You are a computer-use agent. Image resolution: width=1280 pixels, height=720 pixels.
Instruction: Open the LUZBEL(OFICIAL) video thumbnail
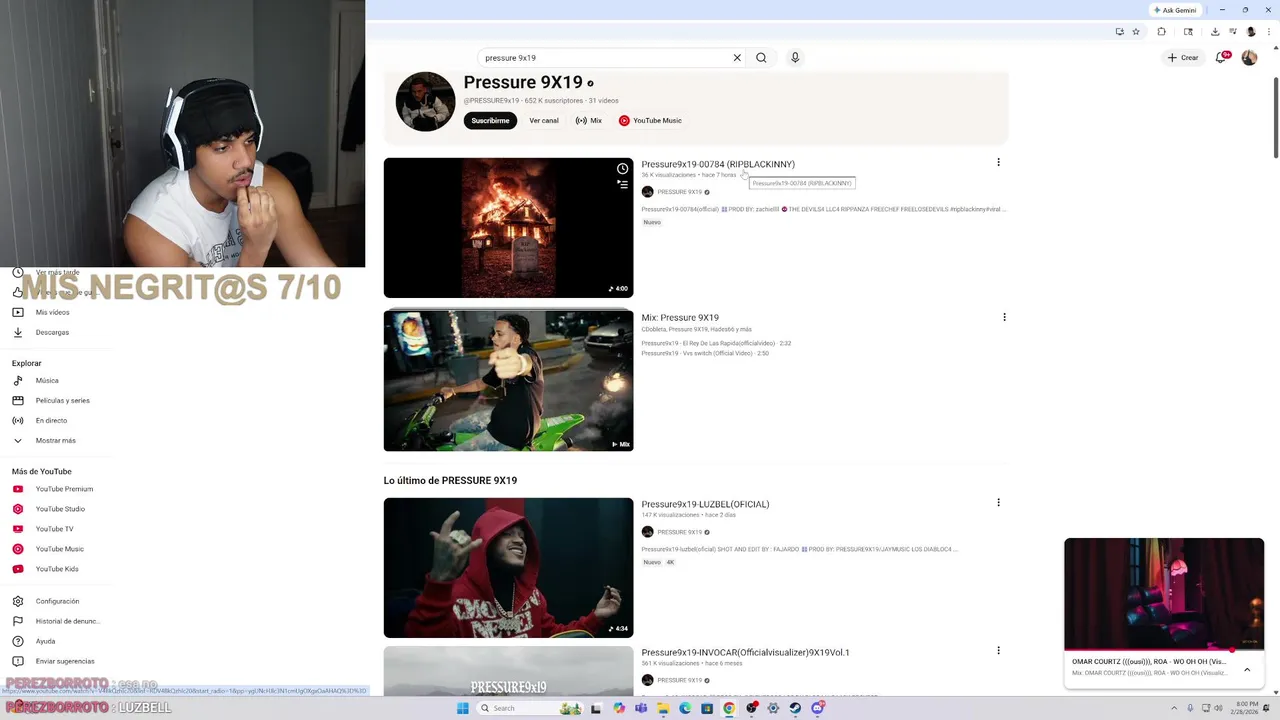(508, 568)
